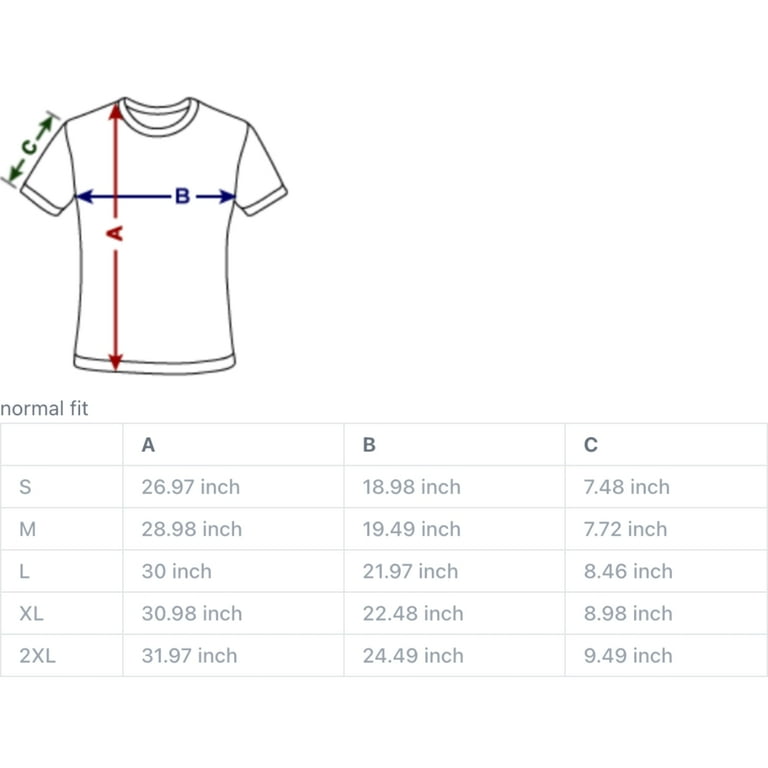Image resolution: width=768 pixels, height=768 pixels.
Task: Click the 28.98 inch cell
Action: click(x=192, y=529)
